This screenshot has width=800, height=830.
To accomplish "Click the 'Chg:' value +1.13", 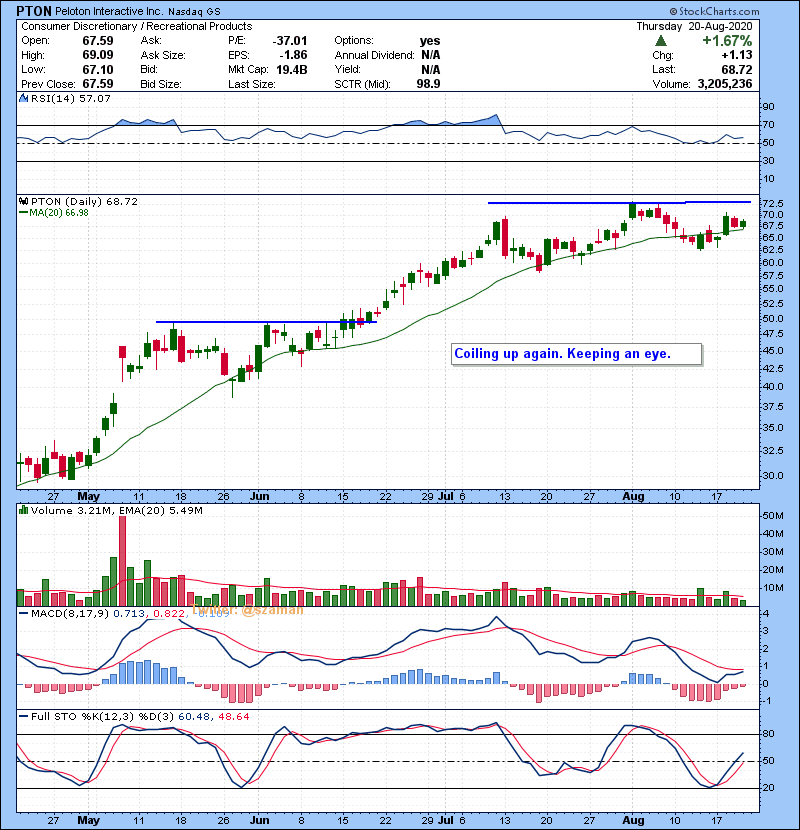I will [x=736, y=55].
